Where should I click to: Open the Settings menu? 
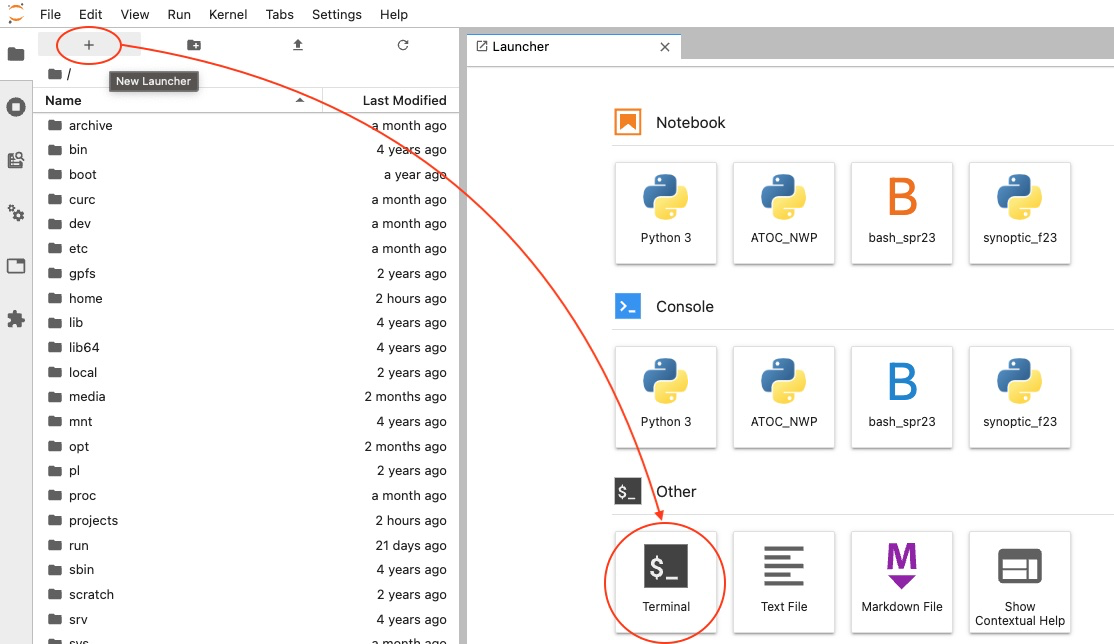pos(337,14)
